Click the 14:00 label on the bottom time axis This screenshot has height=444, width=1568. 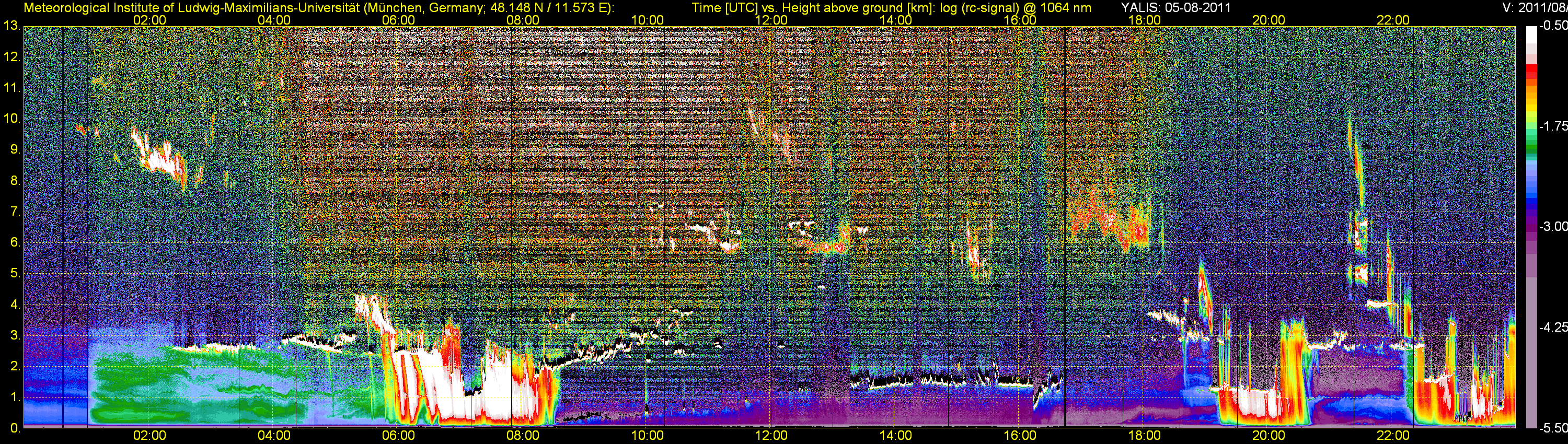coord(896,436)
